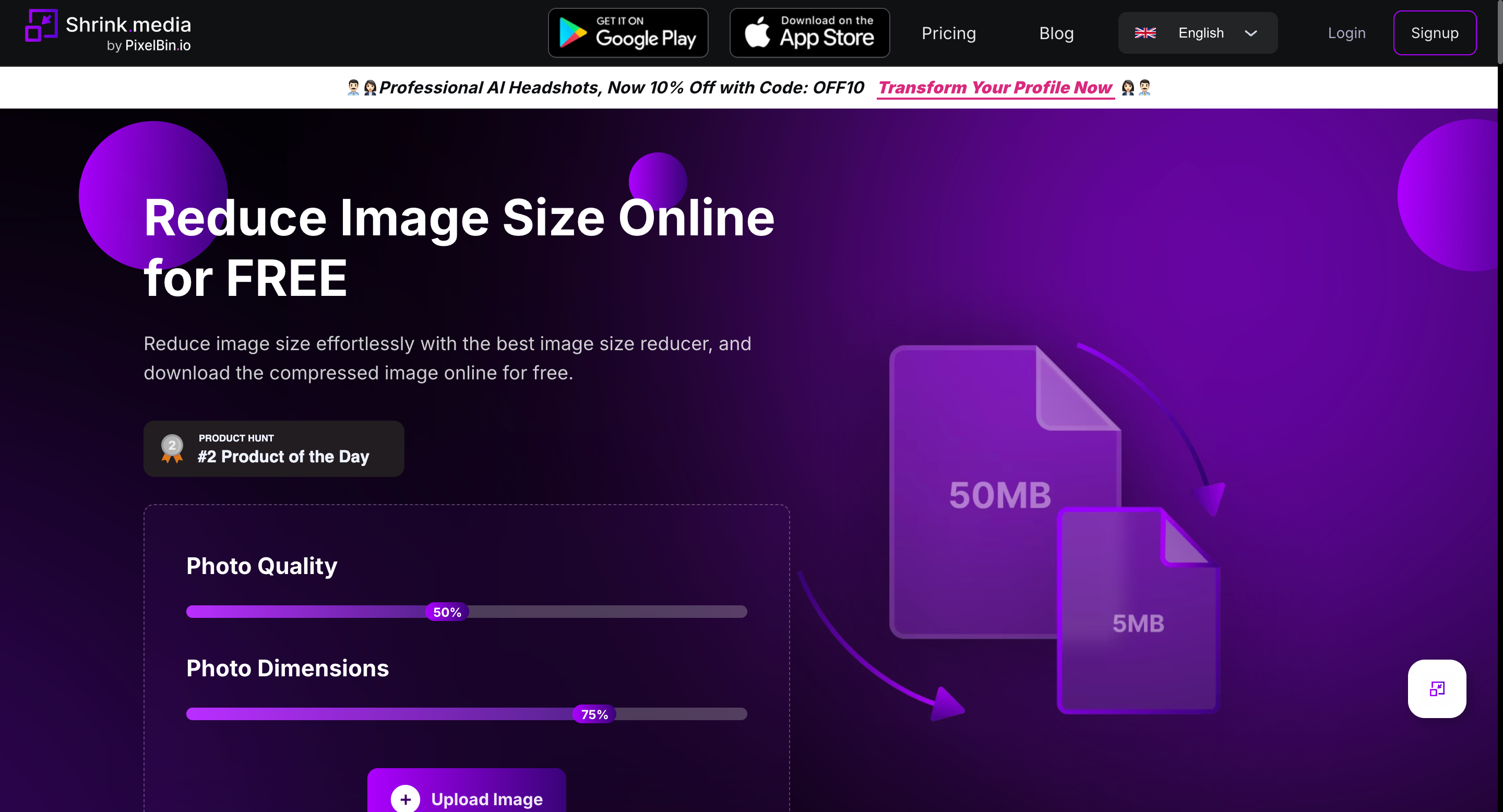Screen dimensions: 1503x812
Task: Open the Pricing menu item
Action: pyautogui.click(x=948, y=33)
